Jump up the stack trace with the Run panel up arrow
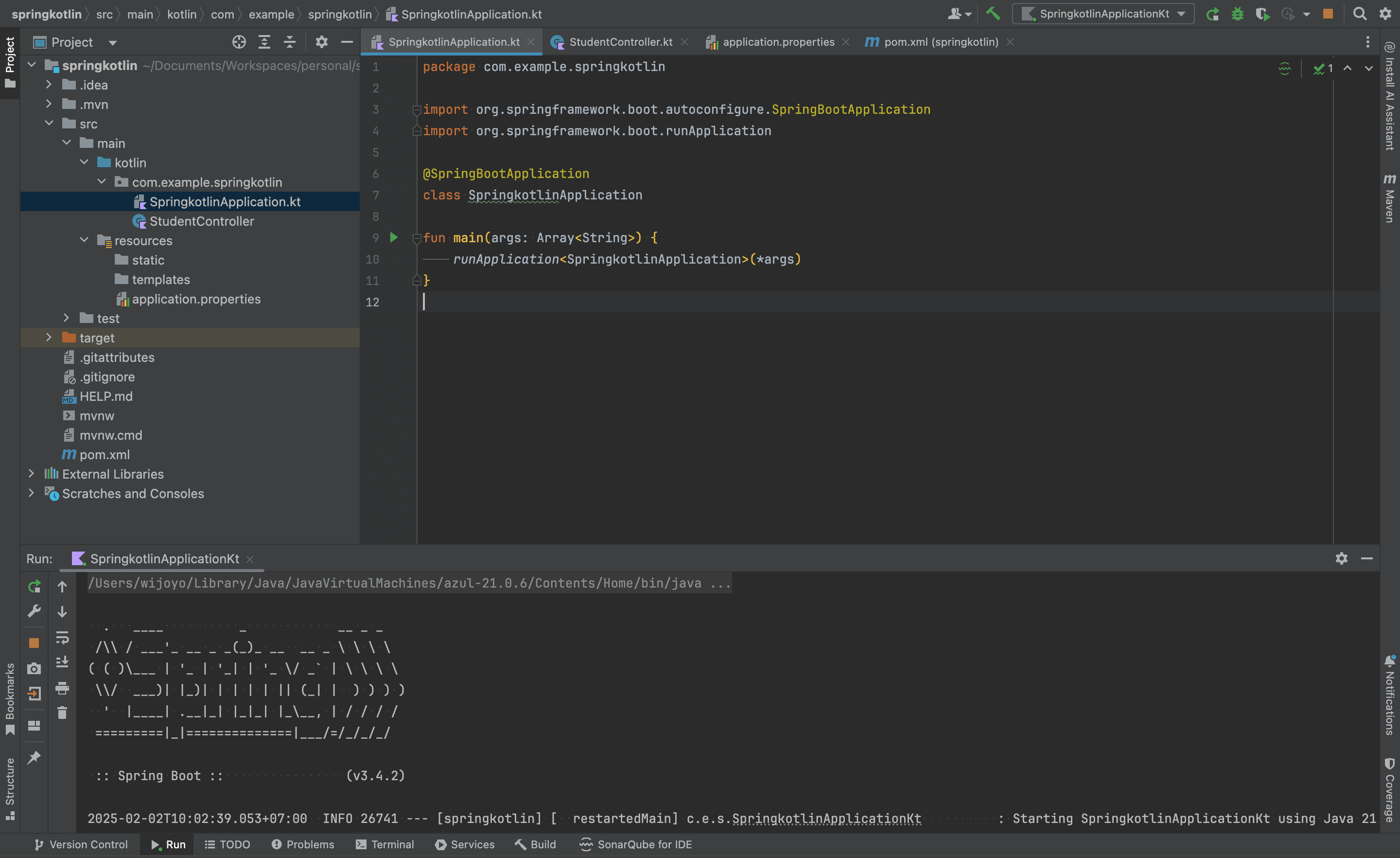The height and width of the screenshot is (858, 1400). (x=62, y=586)
